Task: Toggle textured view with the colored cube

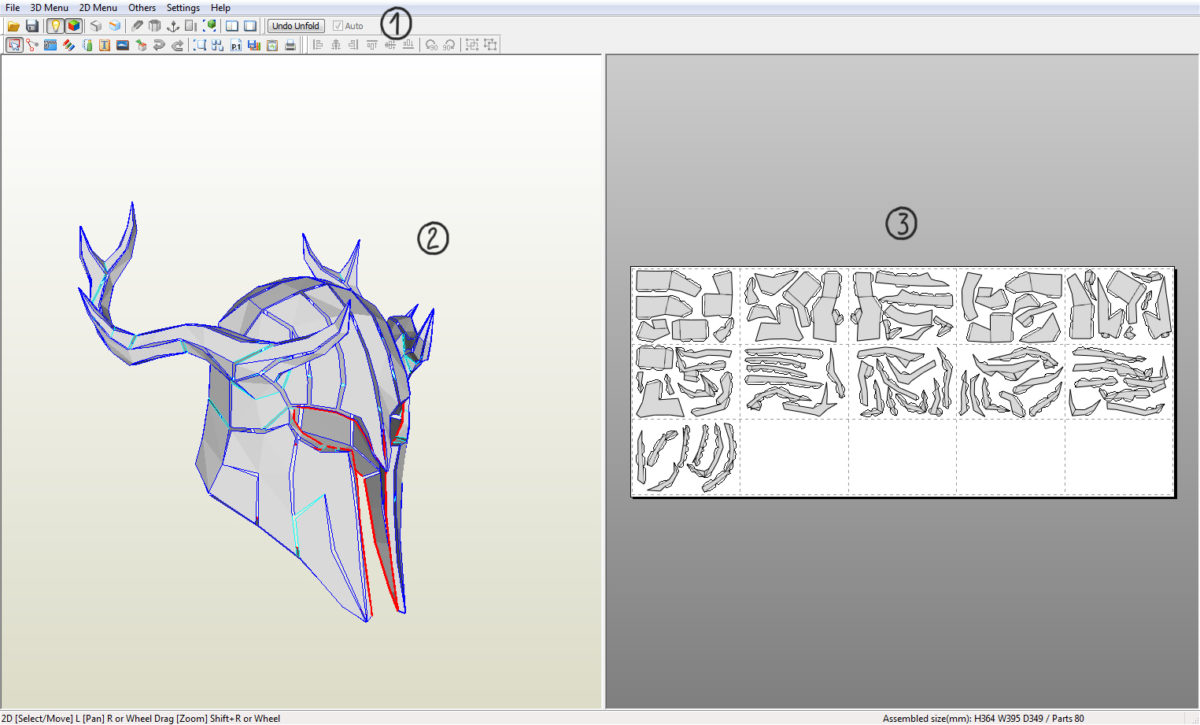Action: tap(72, 25)
